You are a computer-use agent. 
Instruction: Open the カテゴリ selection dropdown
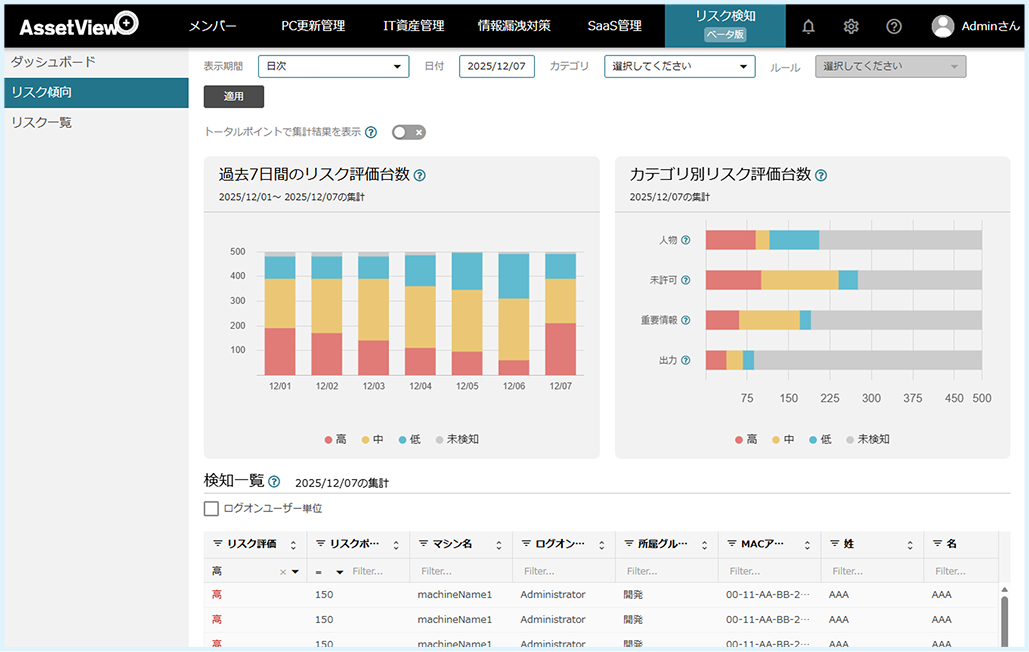(679, 66)
